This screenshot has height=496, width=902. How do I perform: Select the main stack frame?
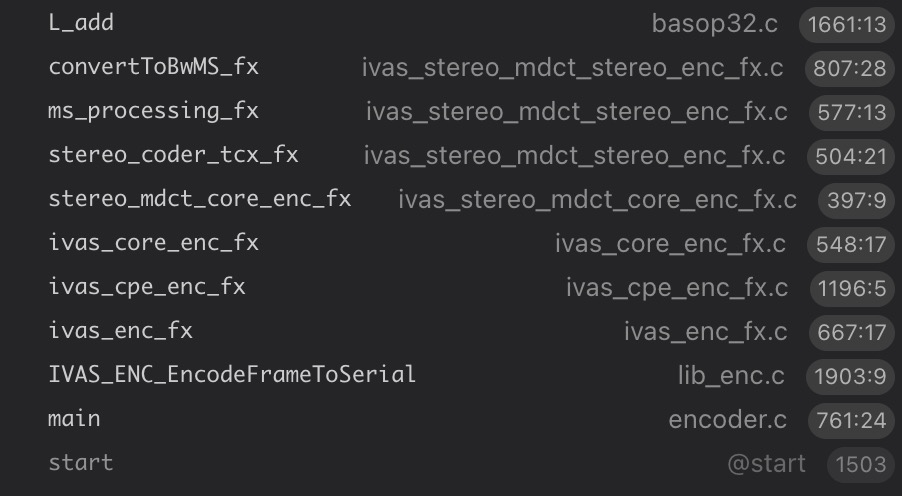(75, 419)
